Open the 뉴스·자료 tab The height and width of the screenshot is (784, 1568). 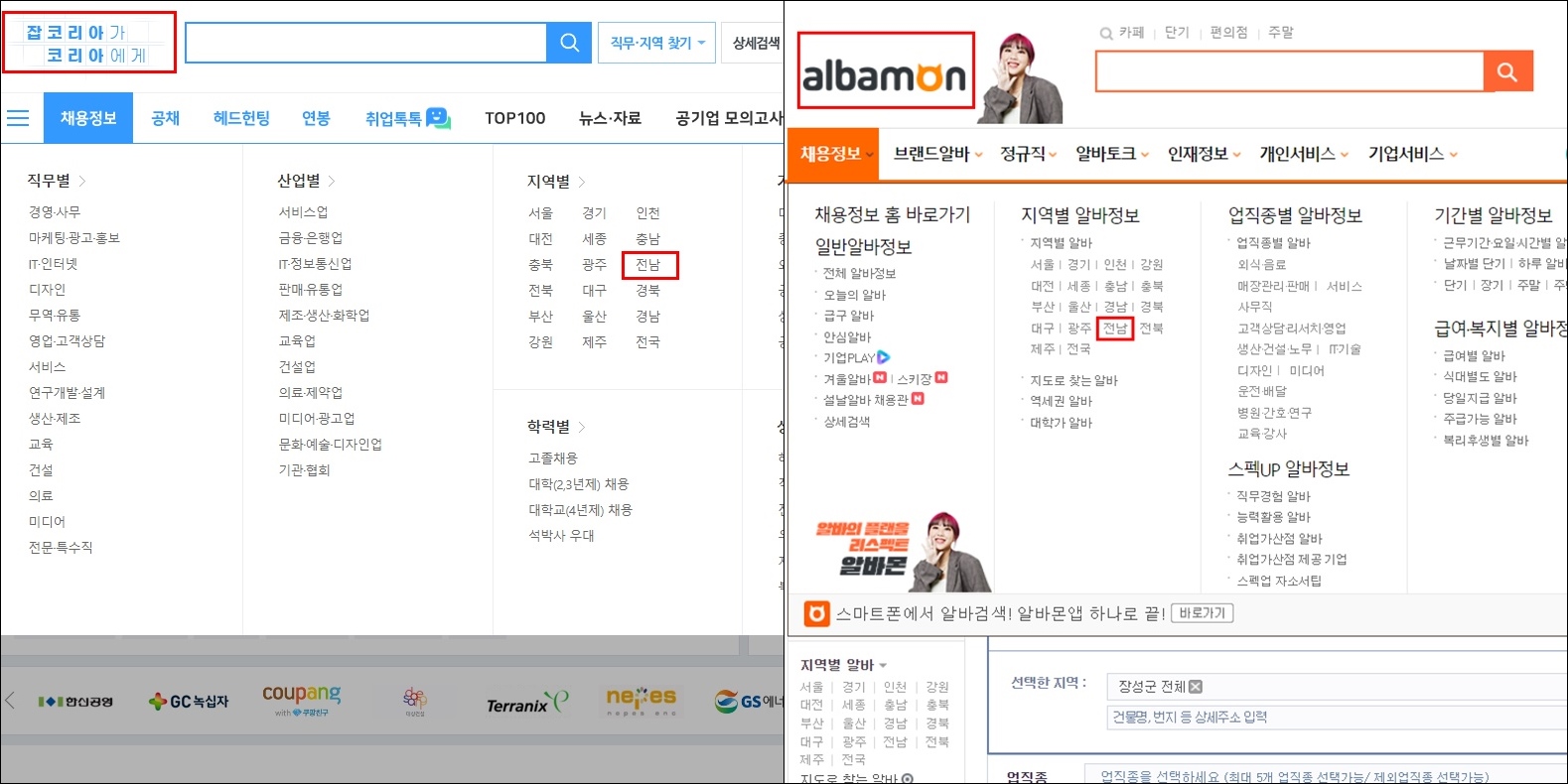click(610, 118)
